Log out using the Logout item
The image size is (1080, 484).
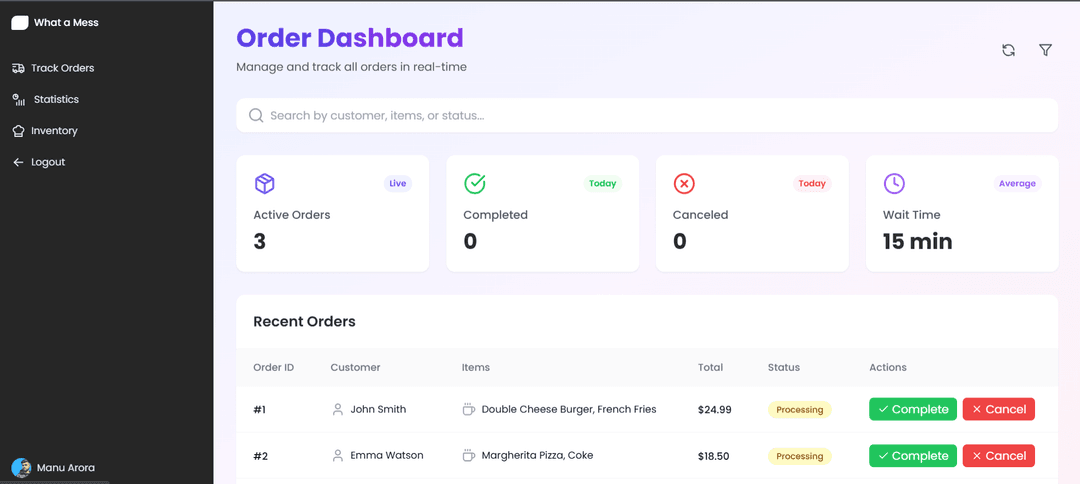click(47, 162)
